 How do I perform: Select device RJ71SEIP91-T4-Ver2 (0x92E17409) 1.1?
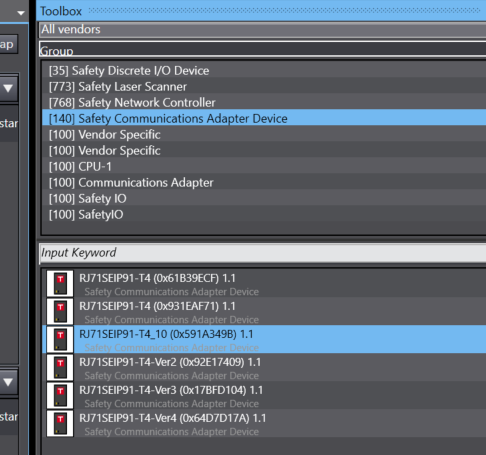click(x=264, y=368)
